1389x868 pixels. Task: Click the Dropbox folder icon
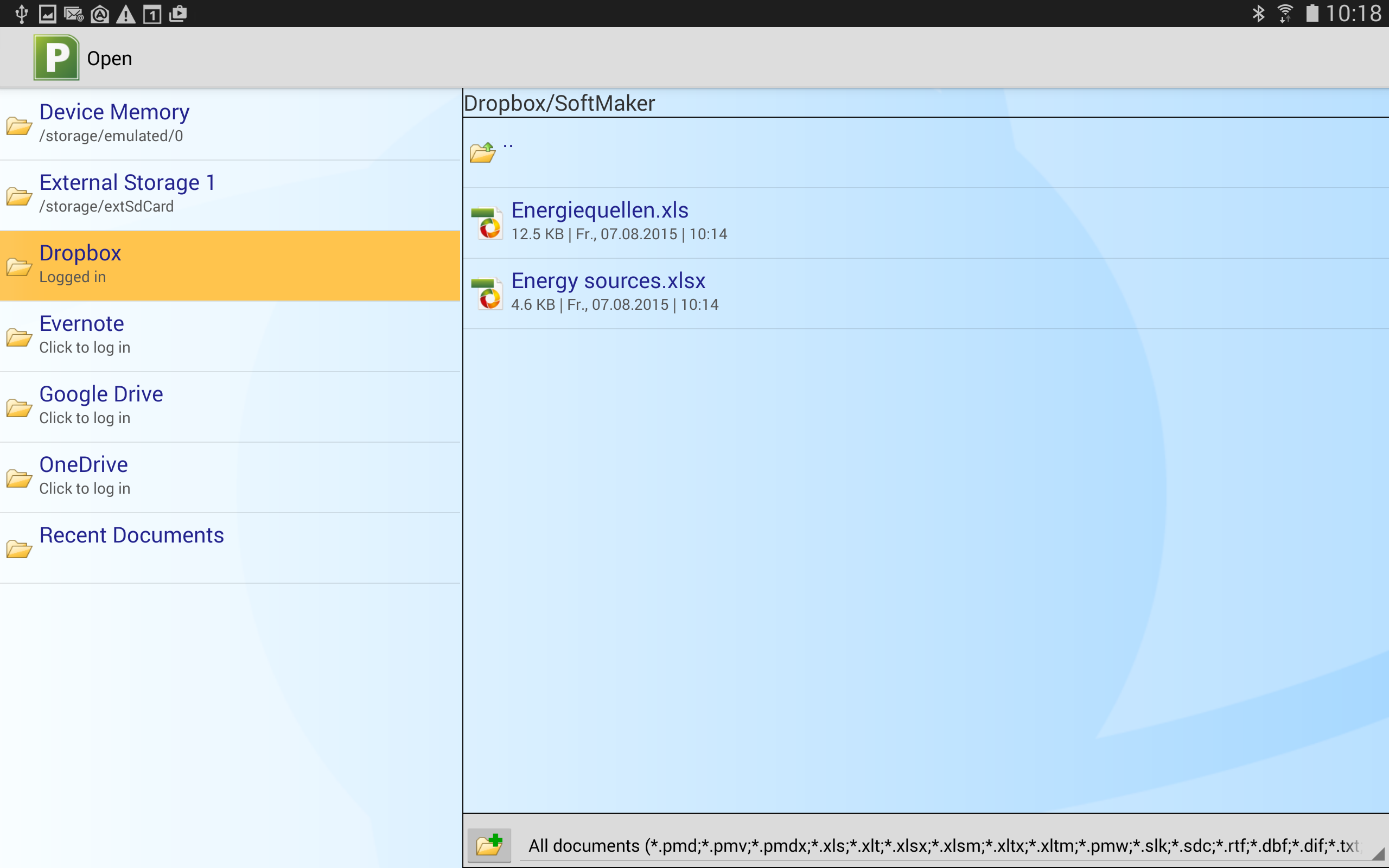pyautogui.click(x=19, y=267)
